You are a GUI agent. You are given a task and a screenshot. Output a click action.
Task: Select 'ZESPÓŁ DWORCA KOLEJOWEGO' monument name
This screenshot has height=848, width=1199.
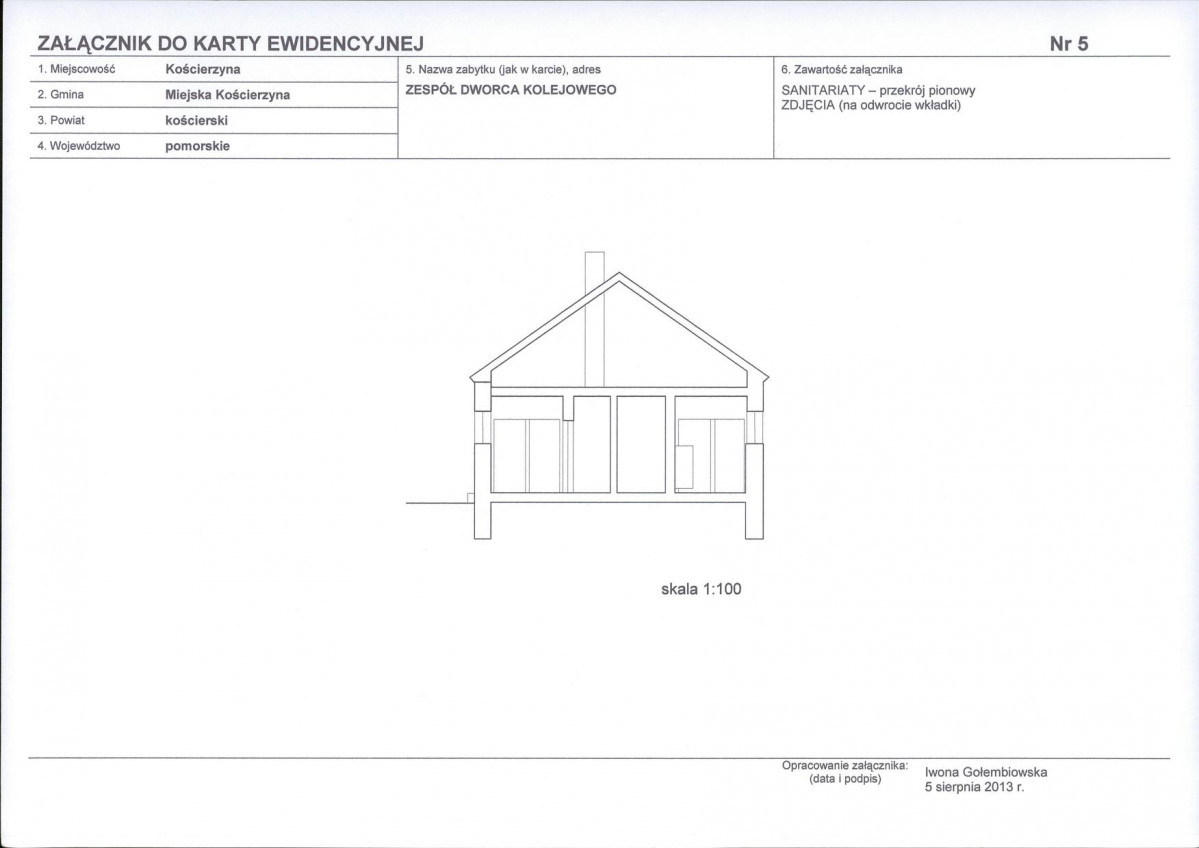point(510,89)
